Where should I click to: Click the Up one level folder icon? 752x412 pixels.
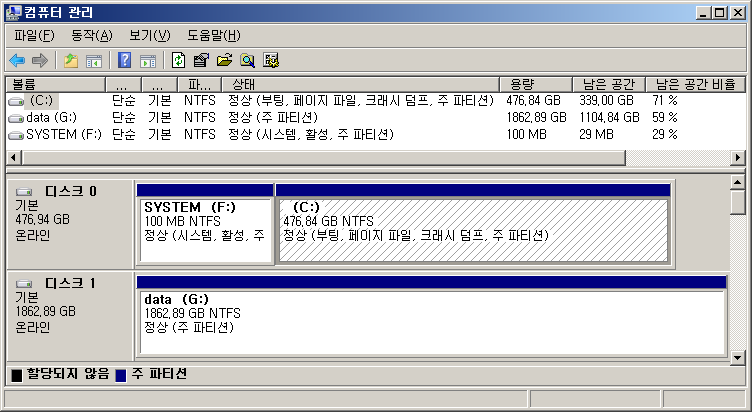(x=71, y=60)
